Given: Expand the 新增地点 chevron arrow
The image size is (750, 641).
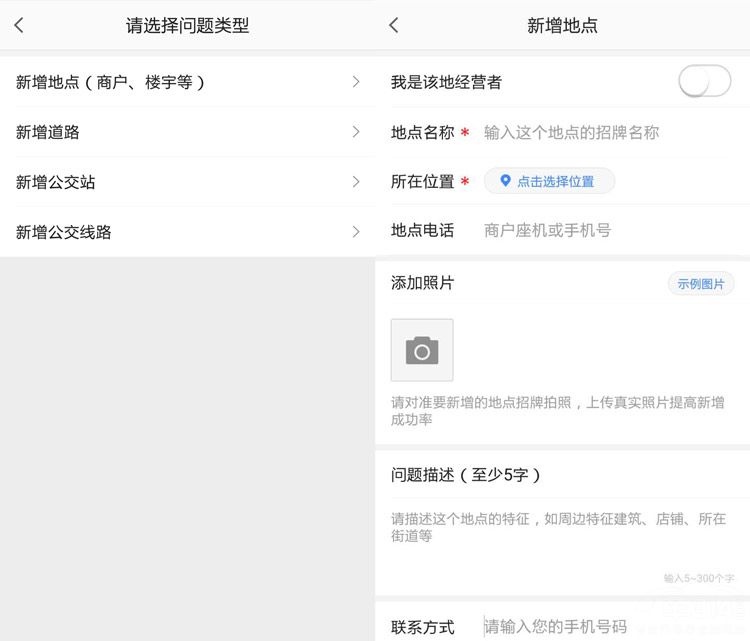Looking at the screenshot, I should [x=355, y=82].
